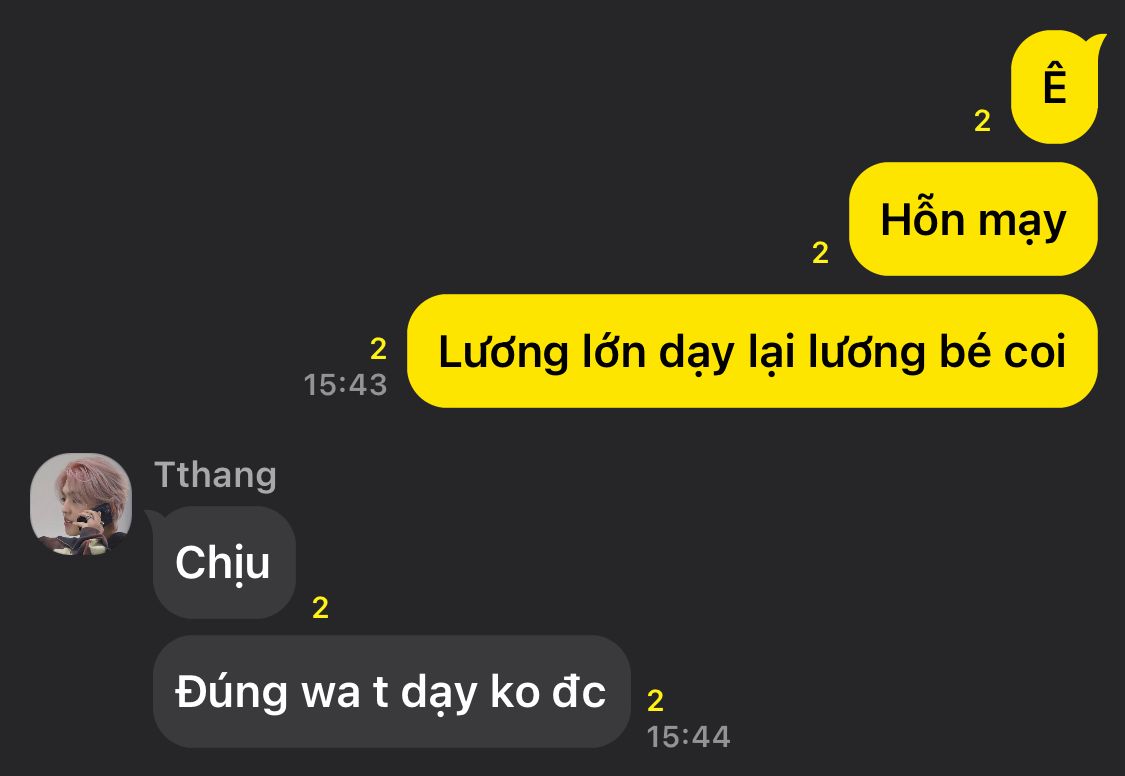Tap unread count beside "Hỗn mạy" bubble

click(820, 252)
